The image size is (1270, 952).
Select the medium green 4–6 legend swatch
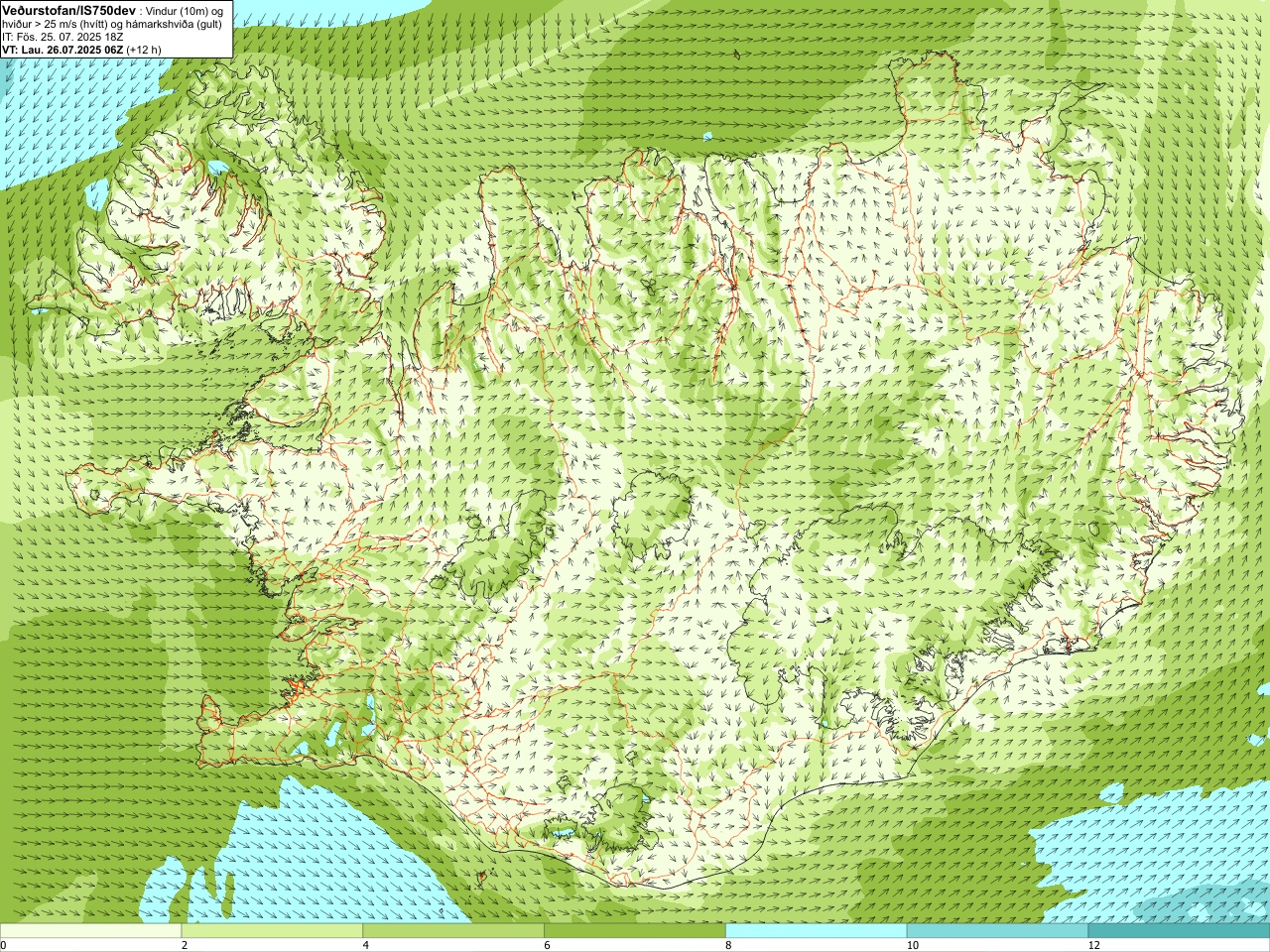click(453, 931)
